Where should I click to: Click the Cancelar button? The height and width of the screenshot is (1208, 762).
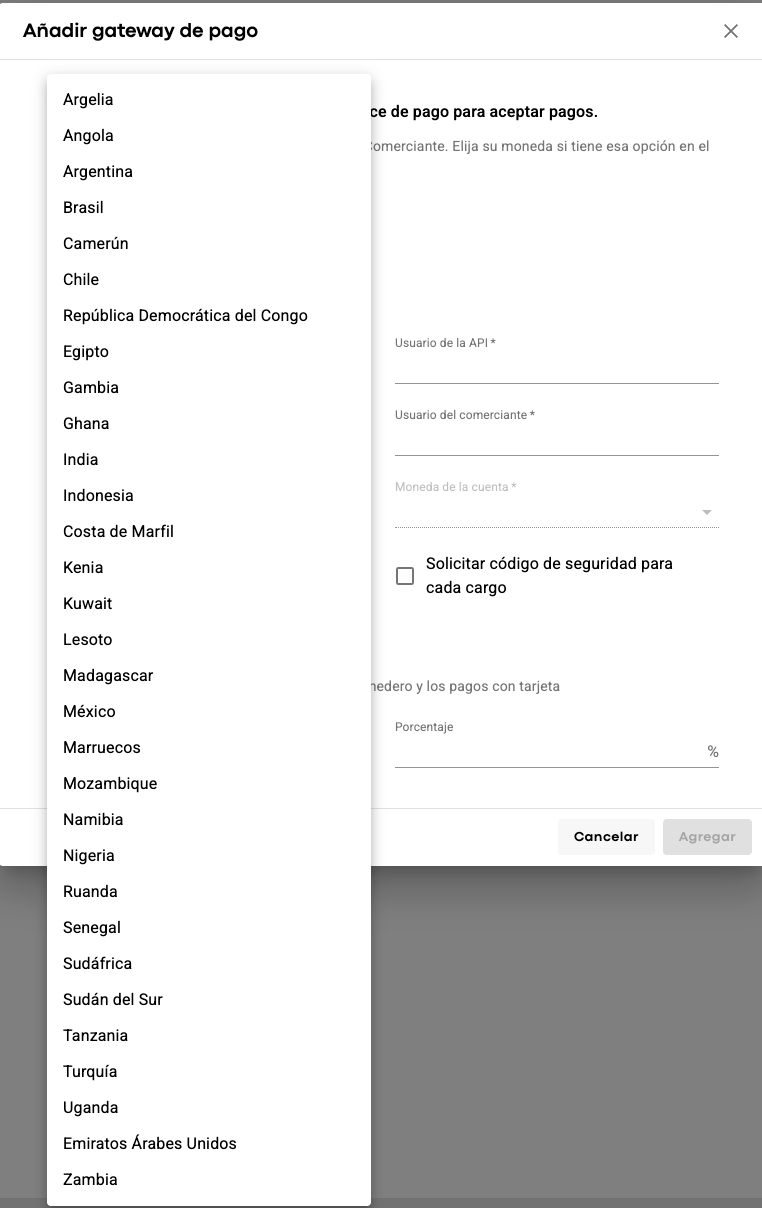pyautogui.click(x=605, y=837)
